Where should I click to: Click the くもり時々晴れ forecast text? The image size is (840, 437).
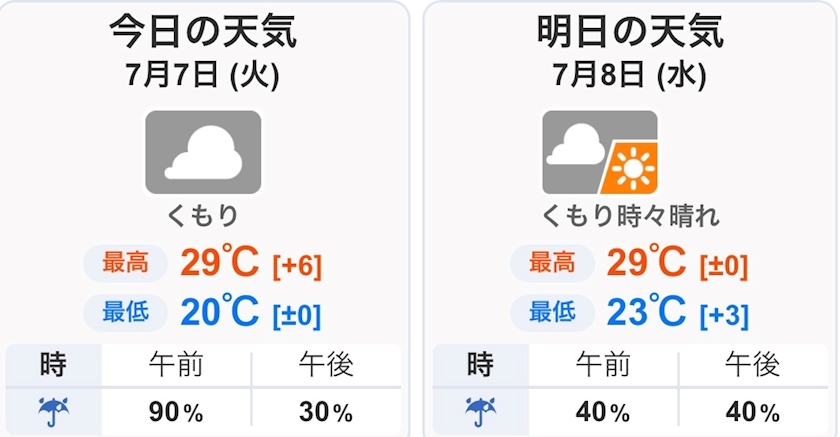click(x=631, y=216)
